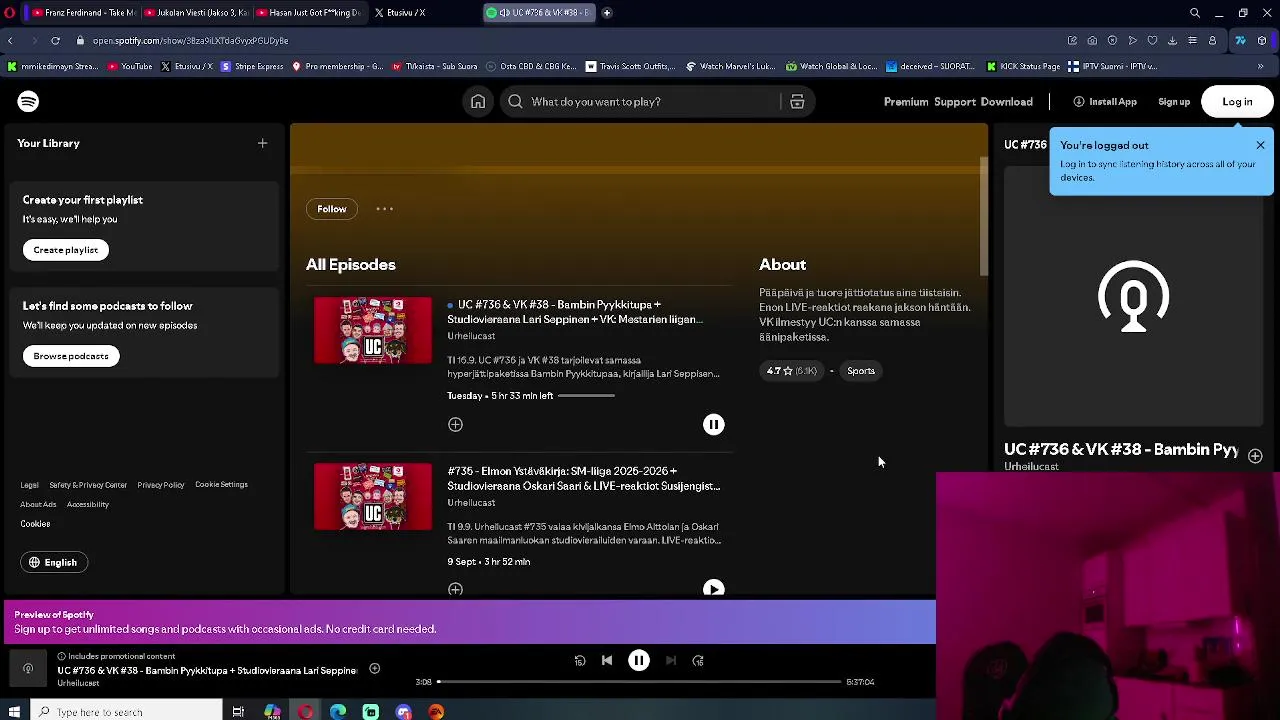Screen dimensions: 1280x720
Task: Open the Opera menu icon
Action: [10, 13]
